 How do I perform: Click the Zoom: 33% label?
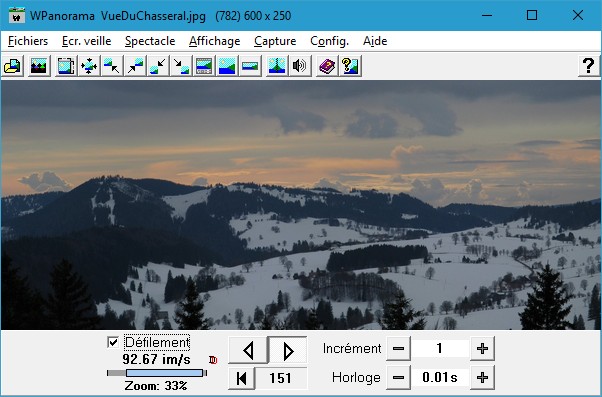point(156,385)
